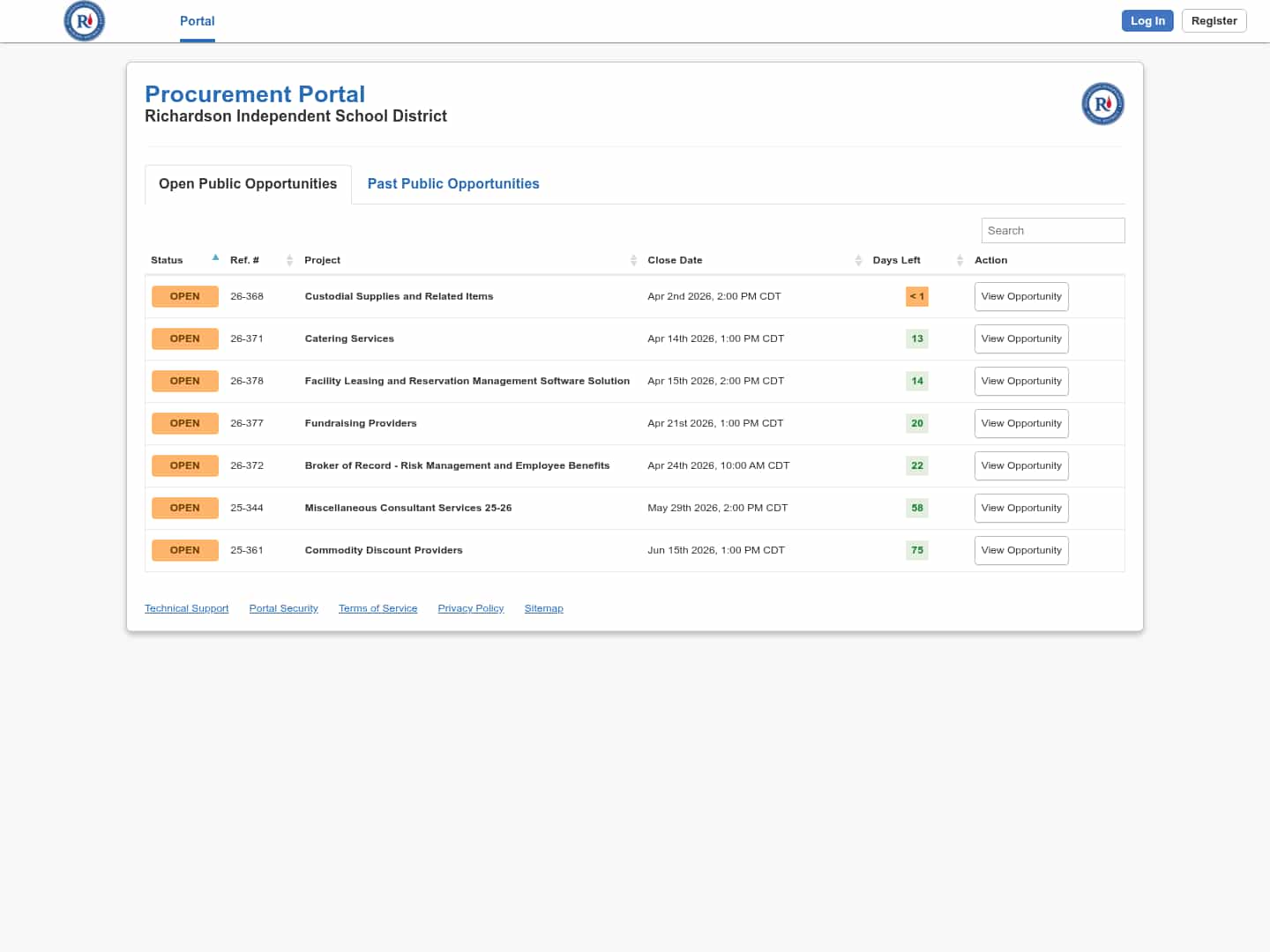1270x952 pixels.
Task: Click the round district seal beside portal title
Action: (1102, 104)
